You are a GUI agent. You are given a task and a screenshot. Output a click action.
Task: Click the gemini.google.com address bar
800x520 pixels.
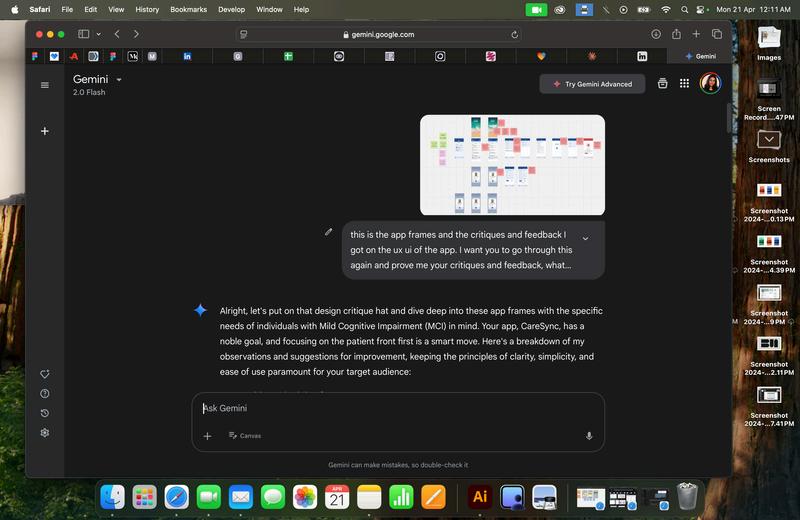tap(379, 35)
